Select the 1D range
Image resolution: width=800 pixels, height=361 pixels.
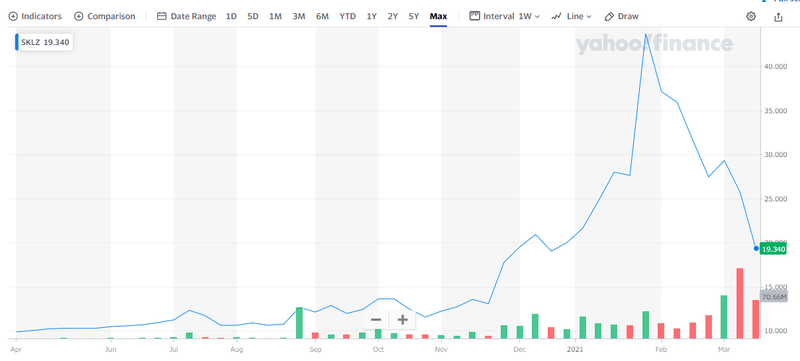(231, 16)
